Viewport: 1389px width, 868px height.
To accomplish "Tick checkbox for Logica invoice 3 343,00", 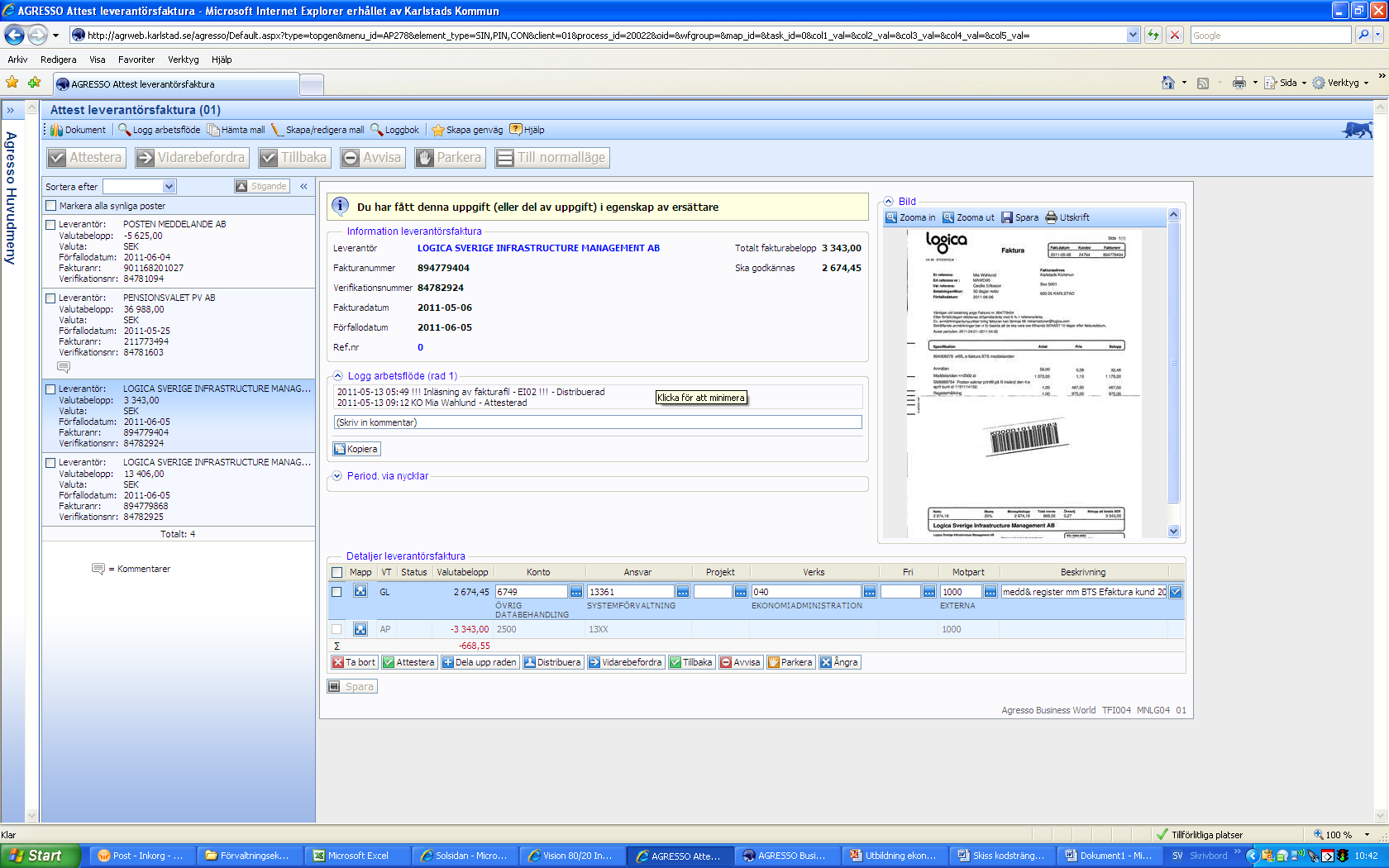I will coord(51,389).
